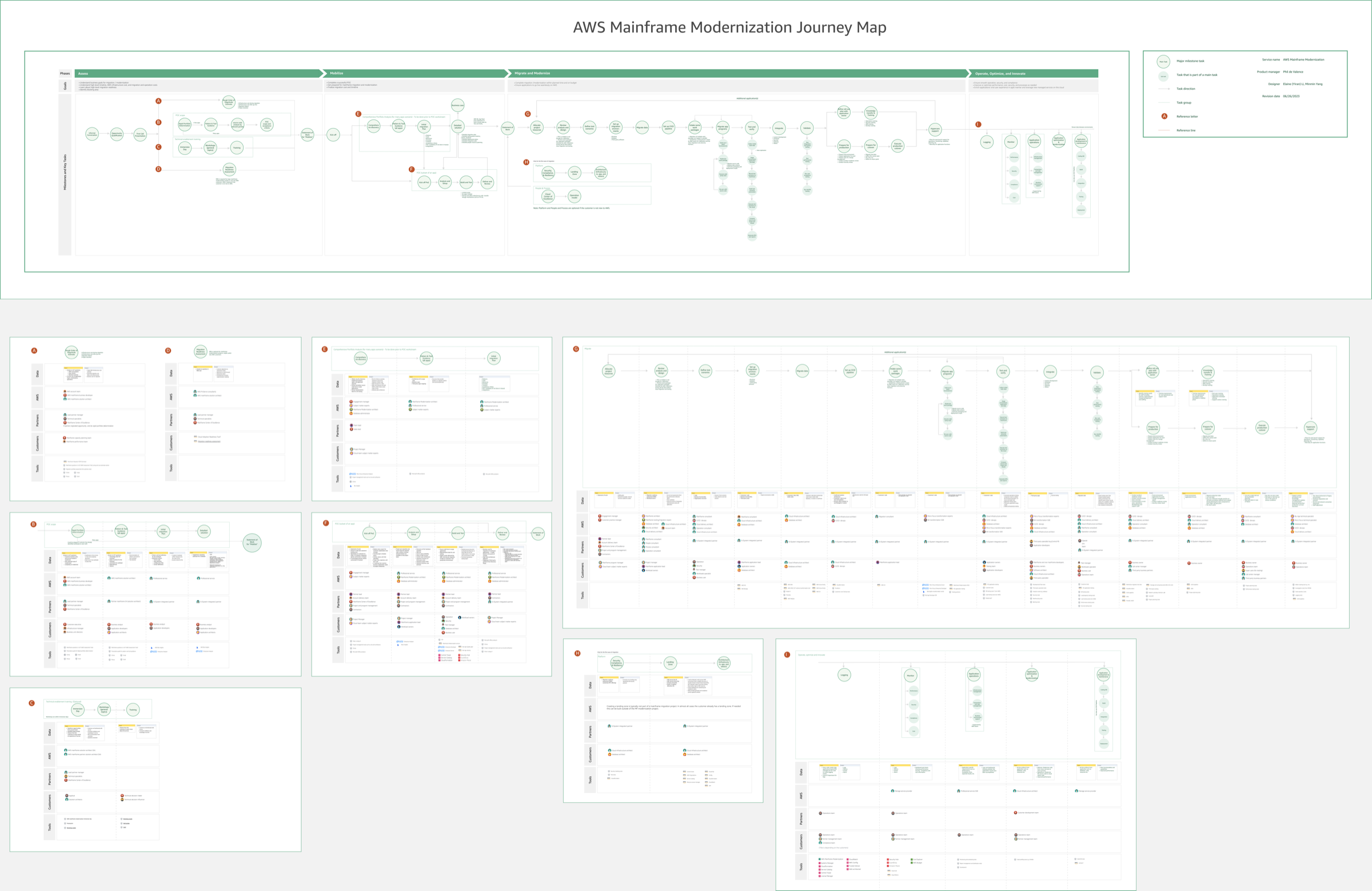Click the "Kick off" milestone circle in Mobilize
Screen dimensions: 1372x891
[333, 134]
